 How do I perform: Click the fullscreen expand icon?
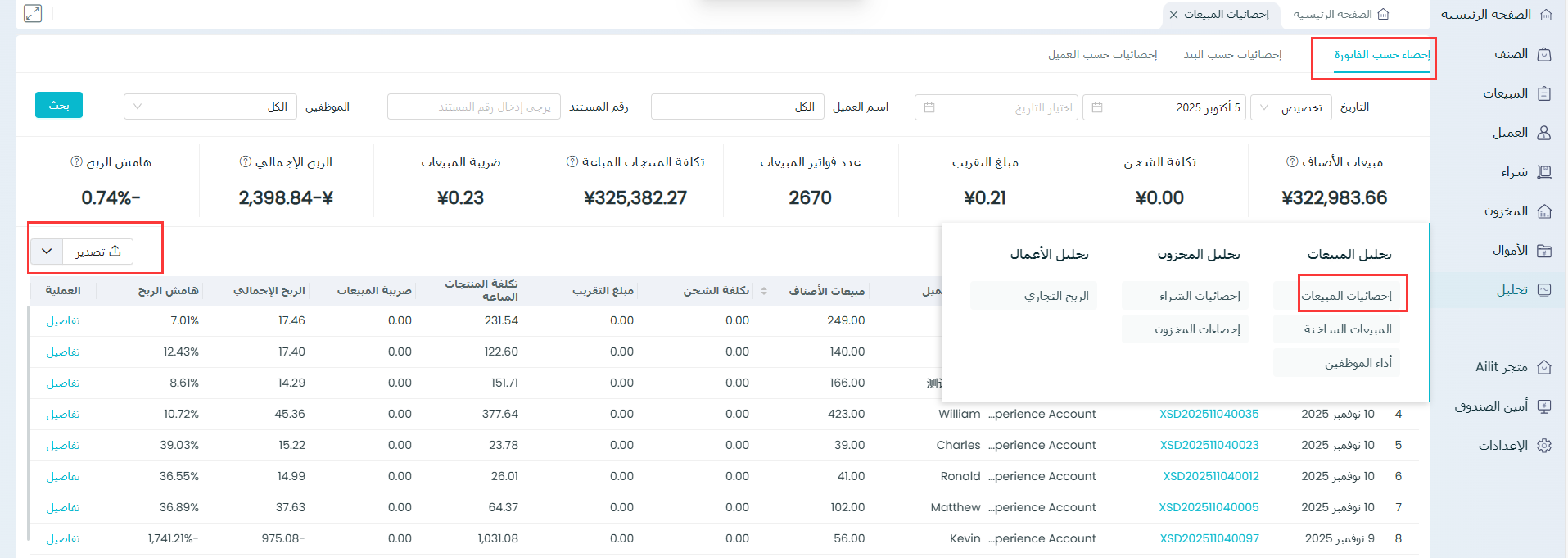click(33, 14)
